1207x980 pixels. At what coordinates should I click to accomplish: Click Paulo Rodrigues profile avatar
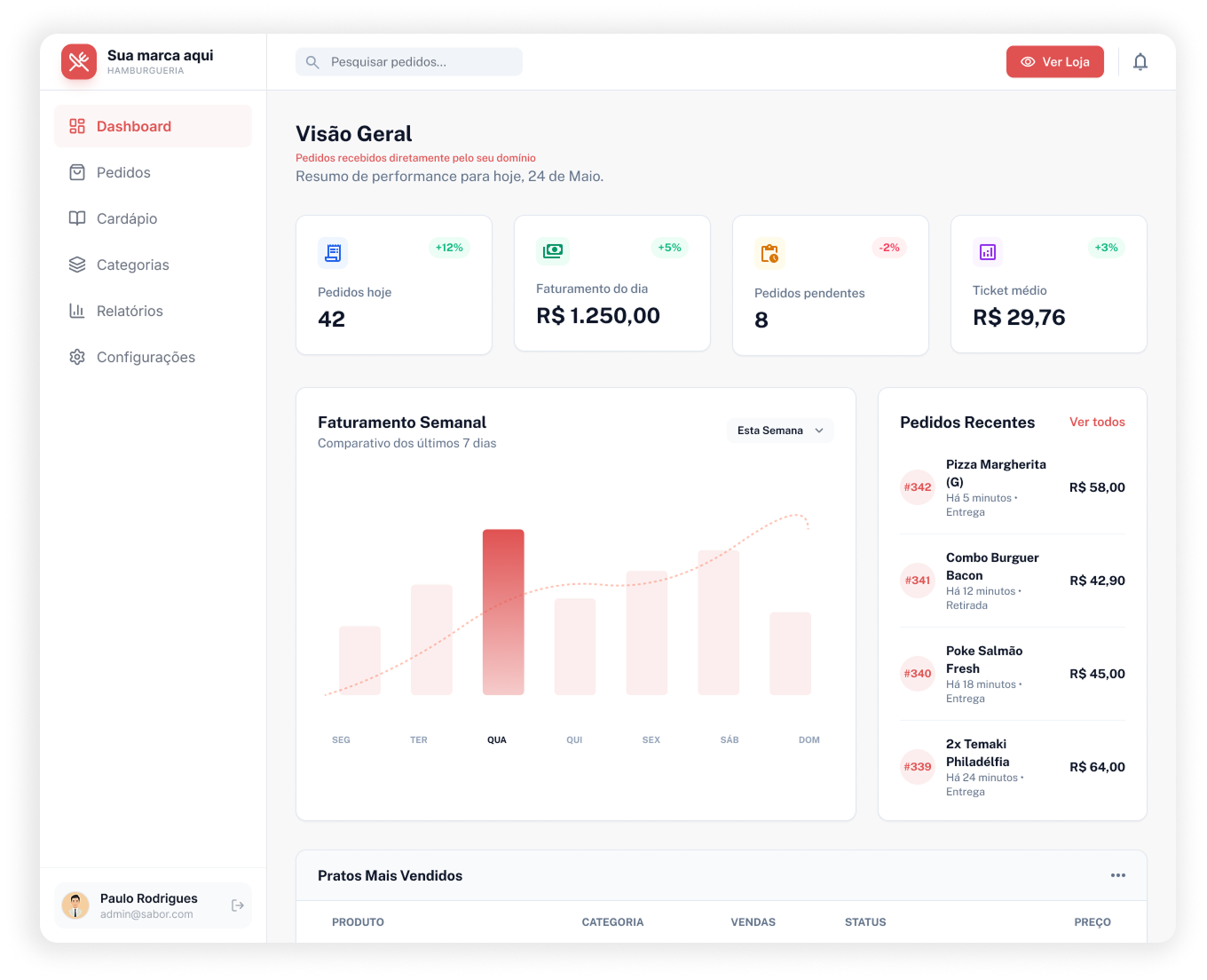click(75, 905)
